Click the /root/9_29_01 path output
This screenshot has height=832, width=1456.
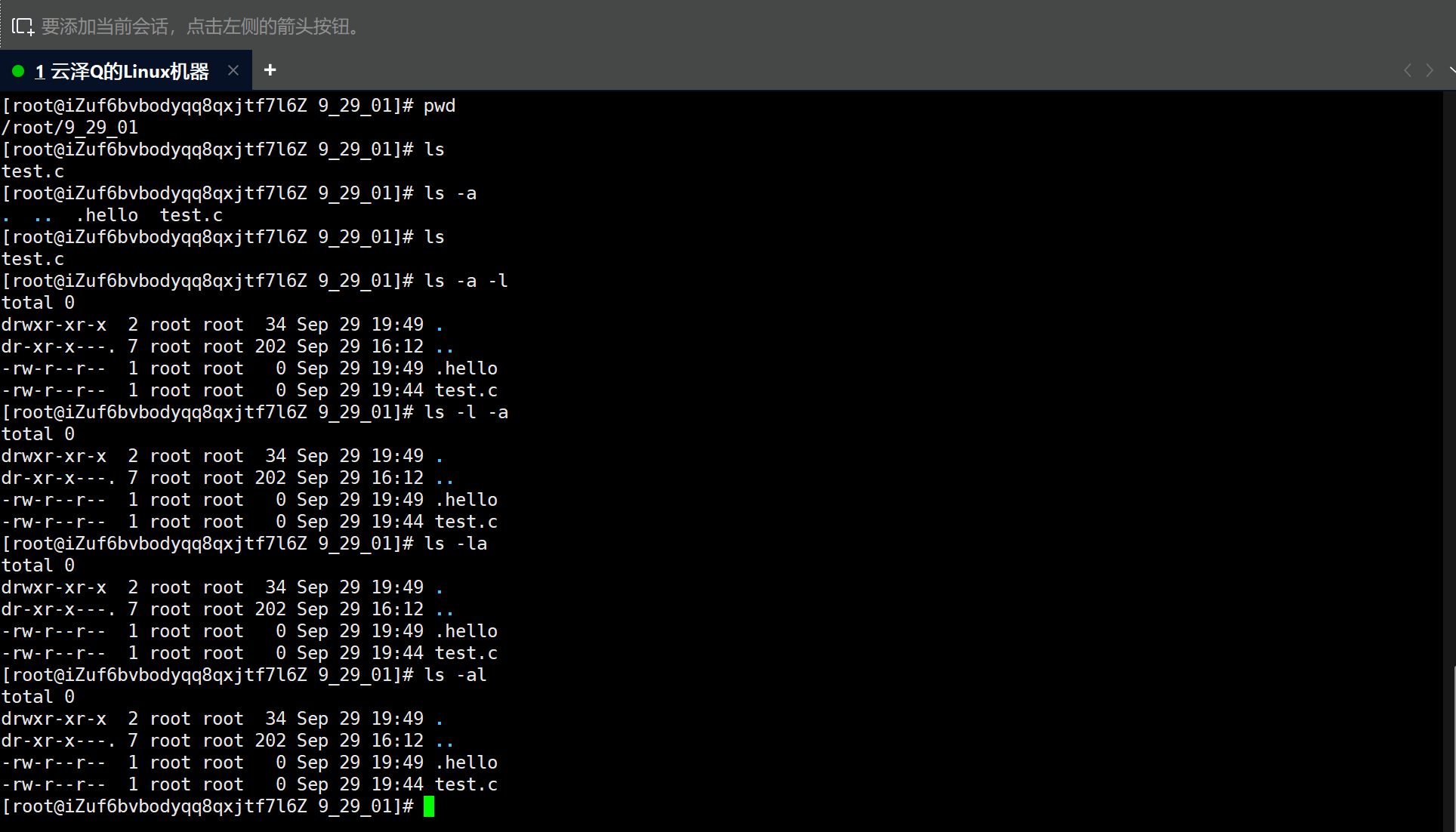click(x=69, y=128)
